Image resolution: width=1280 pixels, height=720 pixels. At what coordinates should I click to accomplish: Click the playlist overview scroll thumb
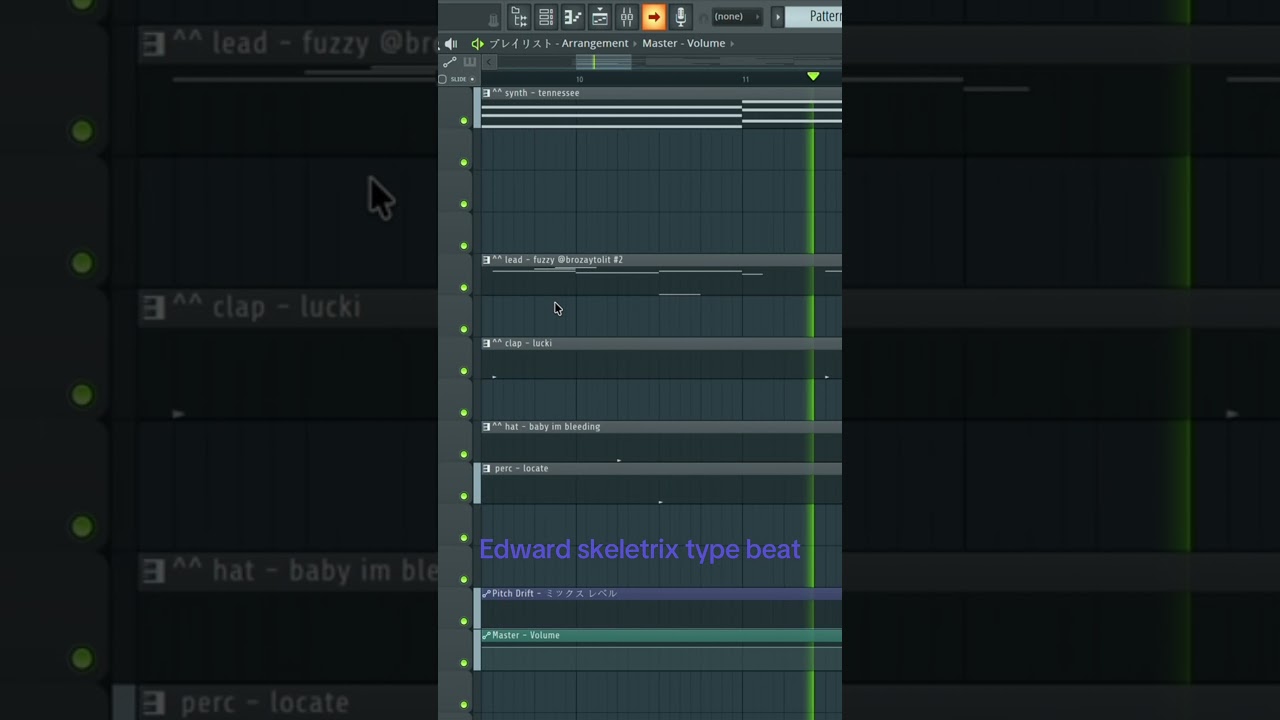tap(603, 62)
